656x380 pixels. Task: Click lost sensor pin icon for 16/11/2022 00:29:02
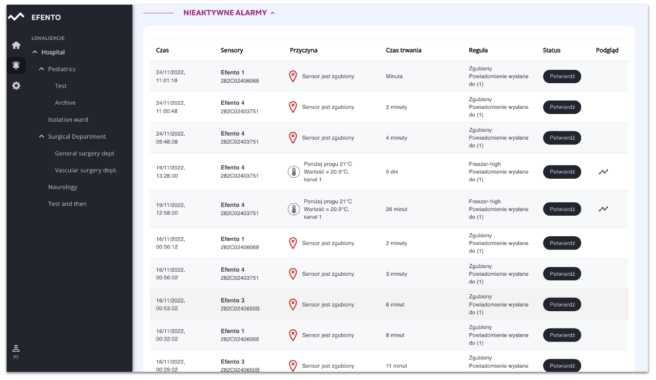[293, 366]
